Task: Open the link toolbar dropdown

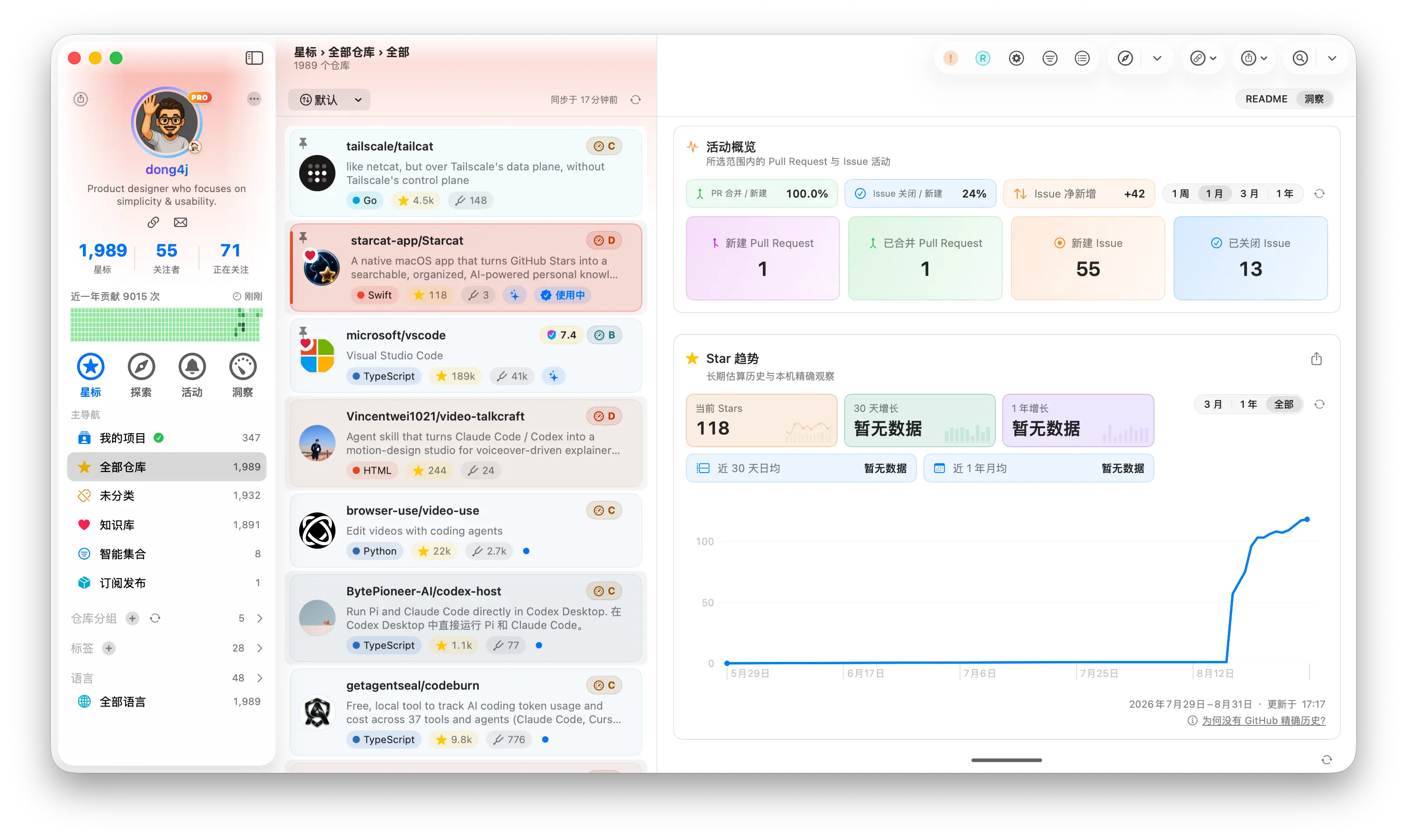Action: [x=1203, y=58]
